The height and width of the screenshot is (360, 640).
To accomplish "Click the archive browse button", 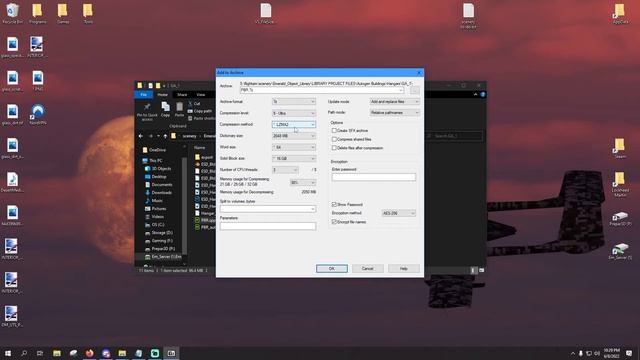I will (x=415, y=90).
